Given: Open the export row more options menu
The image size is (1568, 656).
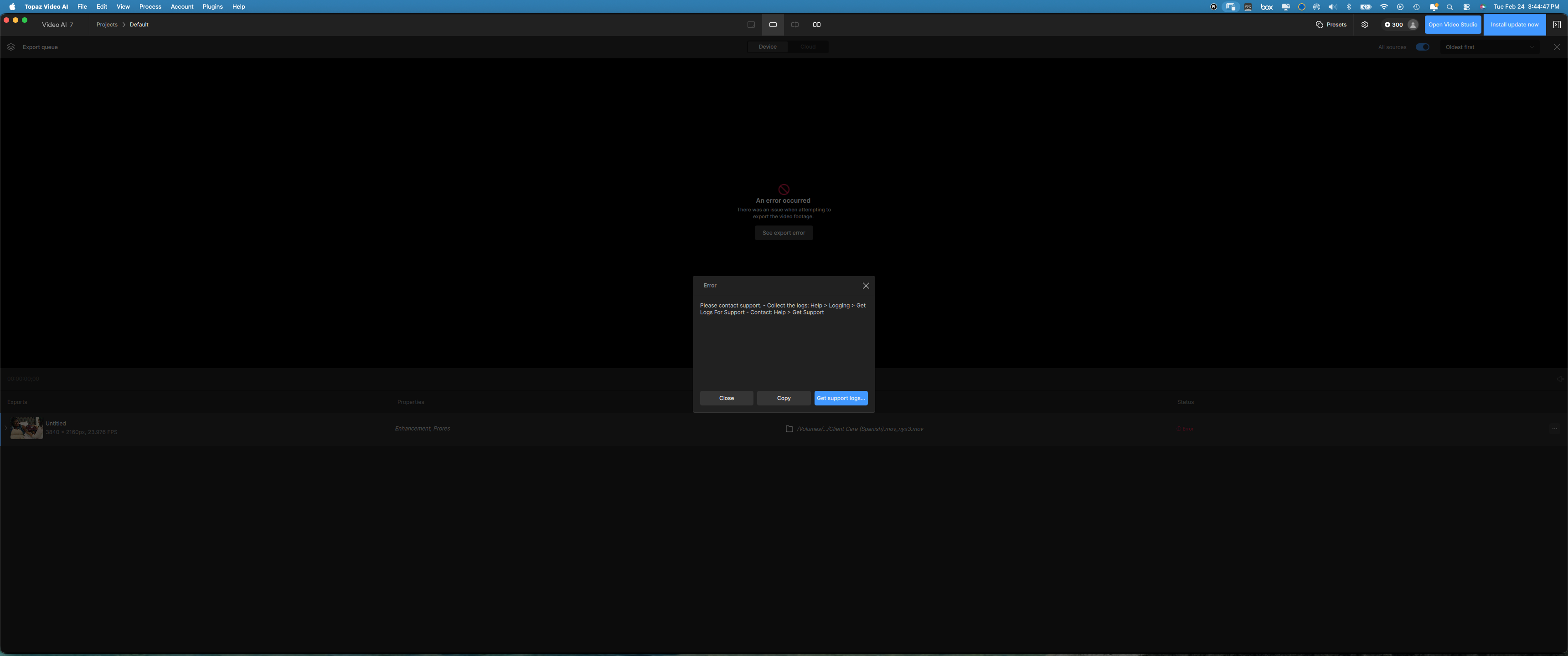Looking at the screenshot, I should pos(1555,428).
